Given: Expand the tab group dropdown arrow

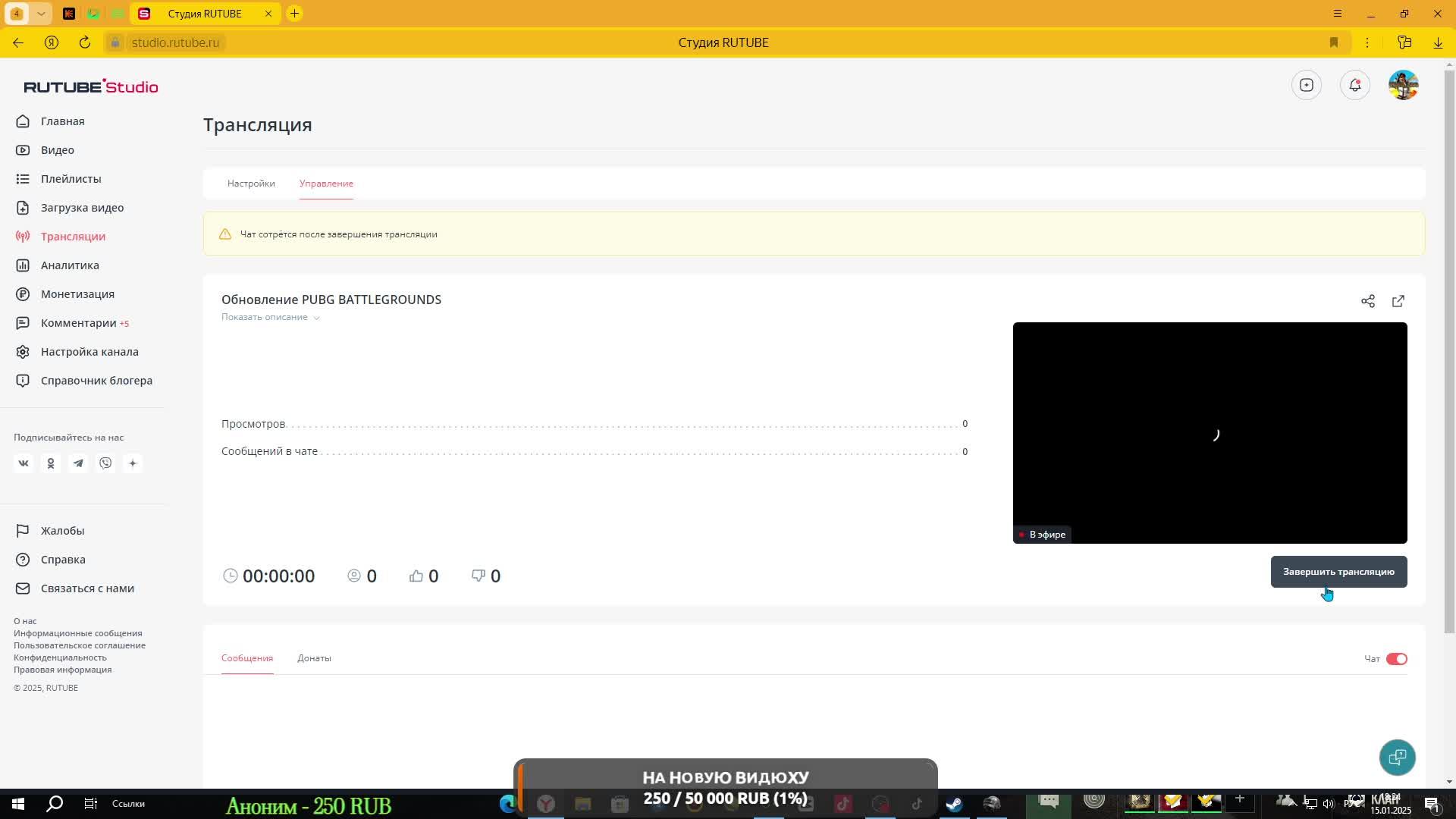Looking at the screenshot, I should coord(41,14).
